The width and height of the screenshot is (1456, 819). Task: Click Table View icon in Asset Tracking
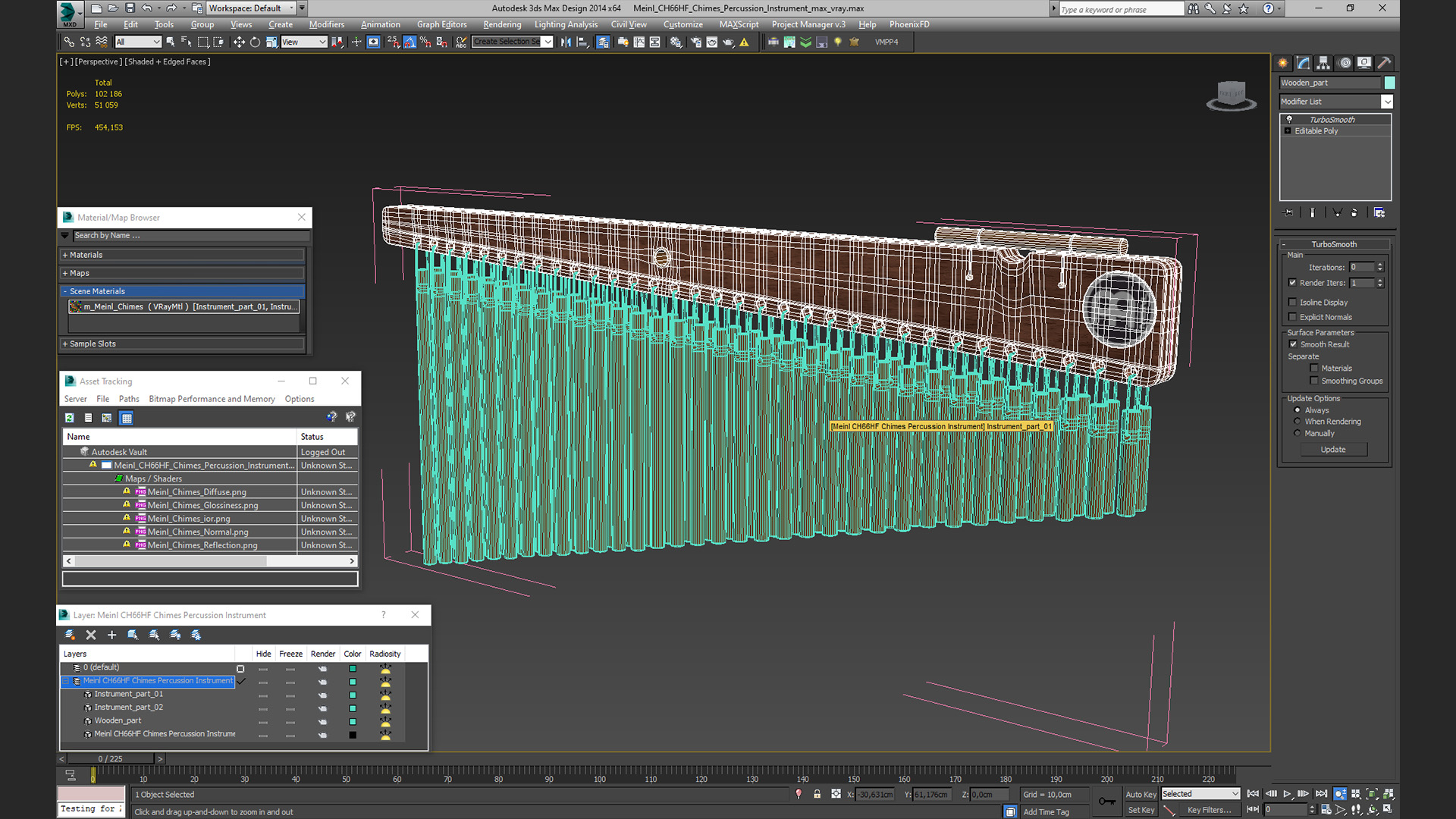127,418
